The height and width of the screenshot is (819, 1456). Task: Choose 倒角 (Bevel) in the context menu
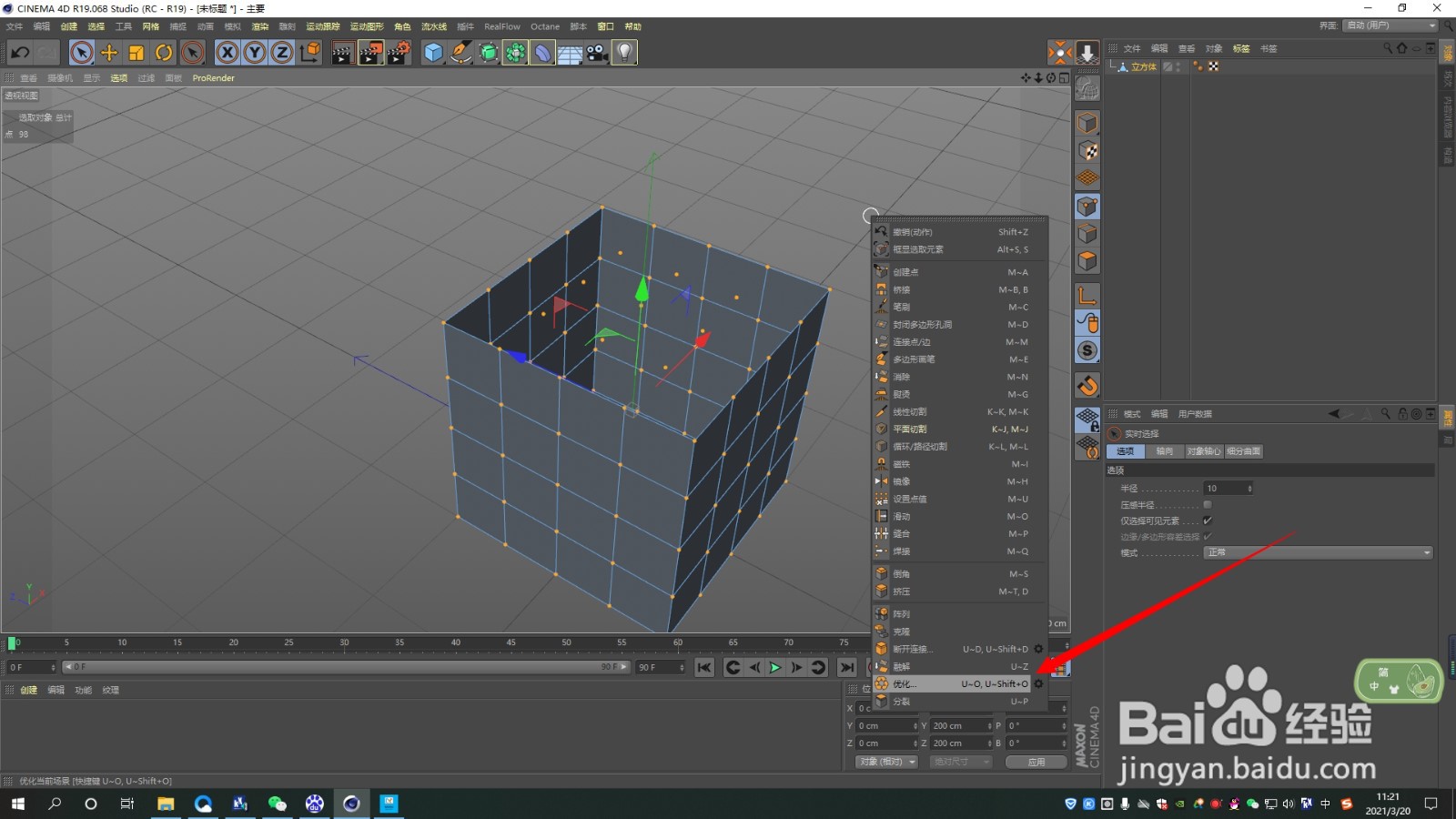tap(952, 573)
